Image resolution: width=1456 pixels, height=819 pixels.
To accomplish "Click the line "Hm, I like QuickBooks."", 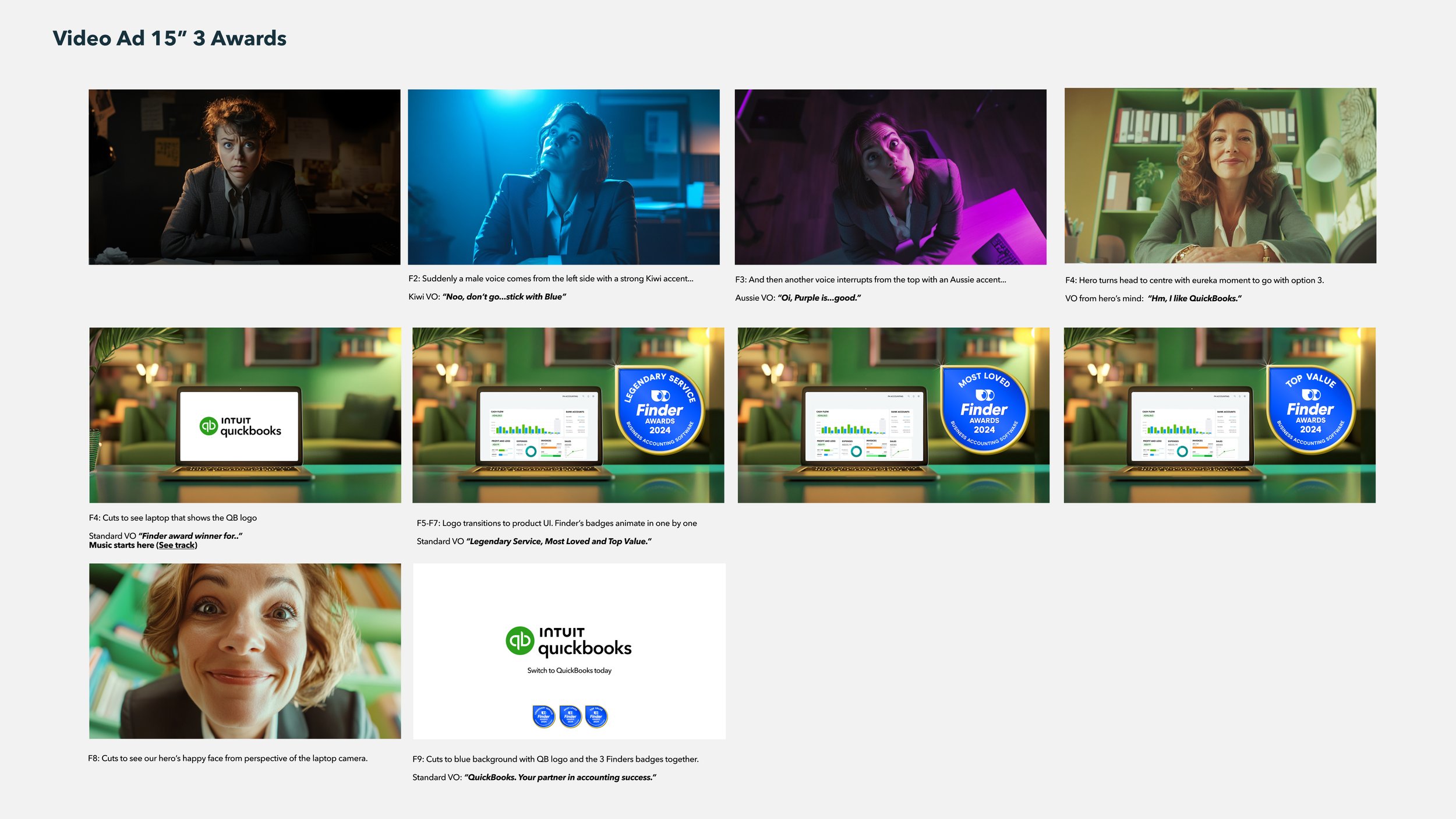I will [1195, 298].
